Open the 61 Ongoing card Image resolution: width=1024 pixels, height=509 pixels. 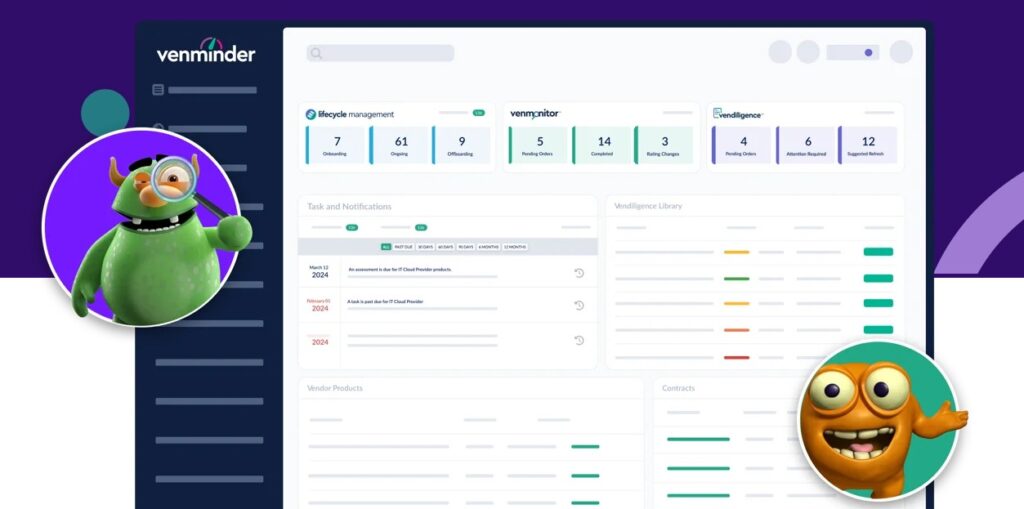[x=398, y=145]
